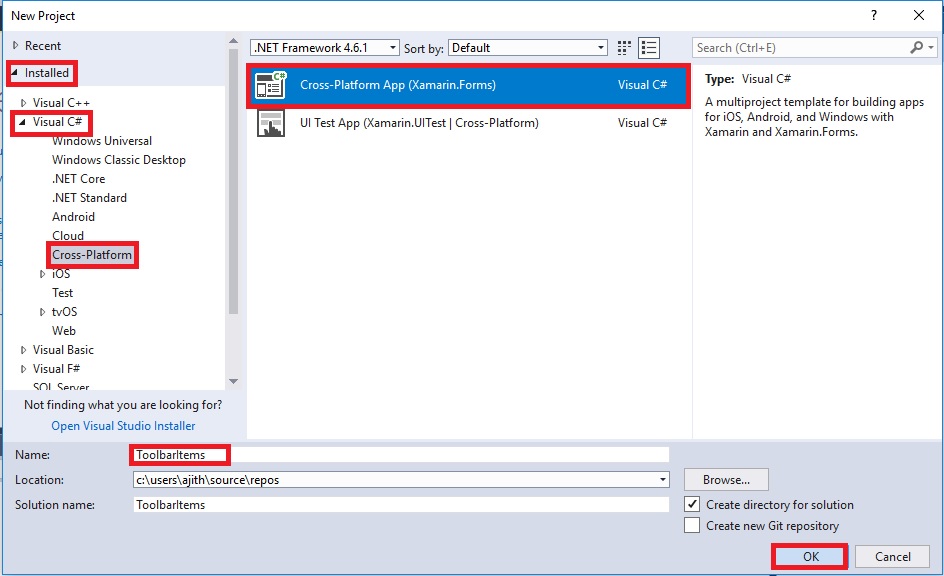Viewport: 944px width, 576px height.
Task: Open the Location path dropdown
Action: [x=663, y=480]
